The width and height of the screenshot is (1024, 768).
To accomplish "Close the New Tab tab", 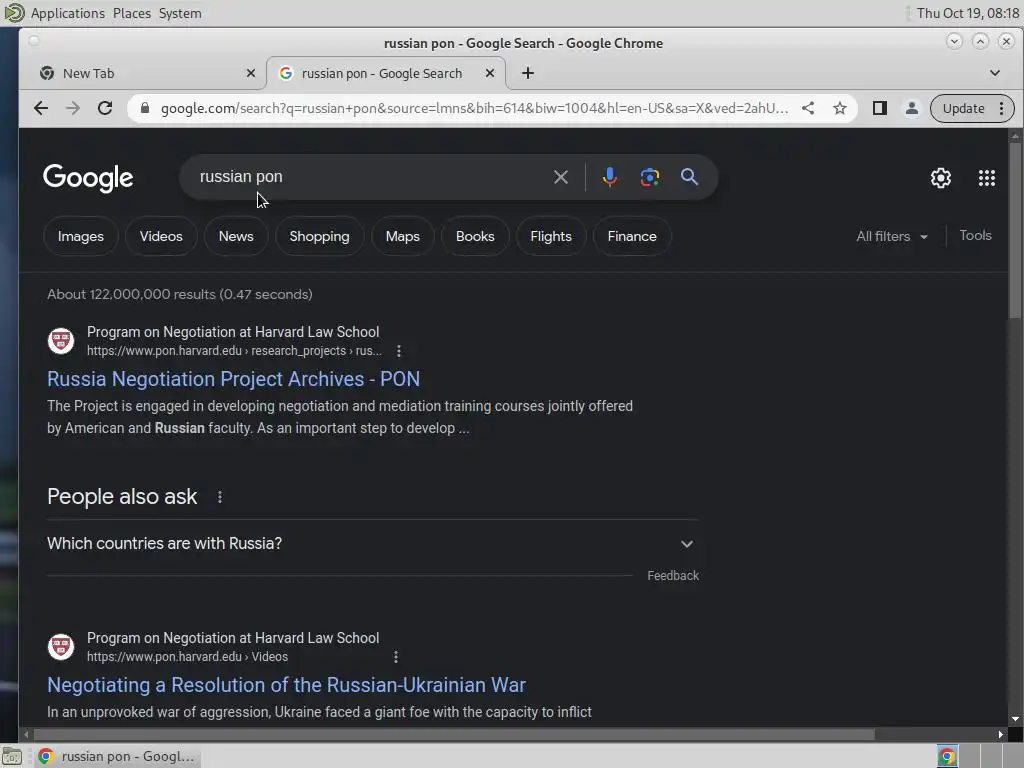I will pyautogui.click(x=251, y=73).
